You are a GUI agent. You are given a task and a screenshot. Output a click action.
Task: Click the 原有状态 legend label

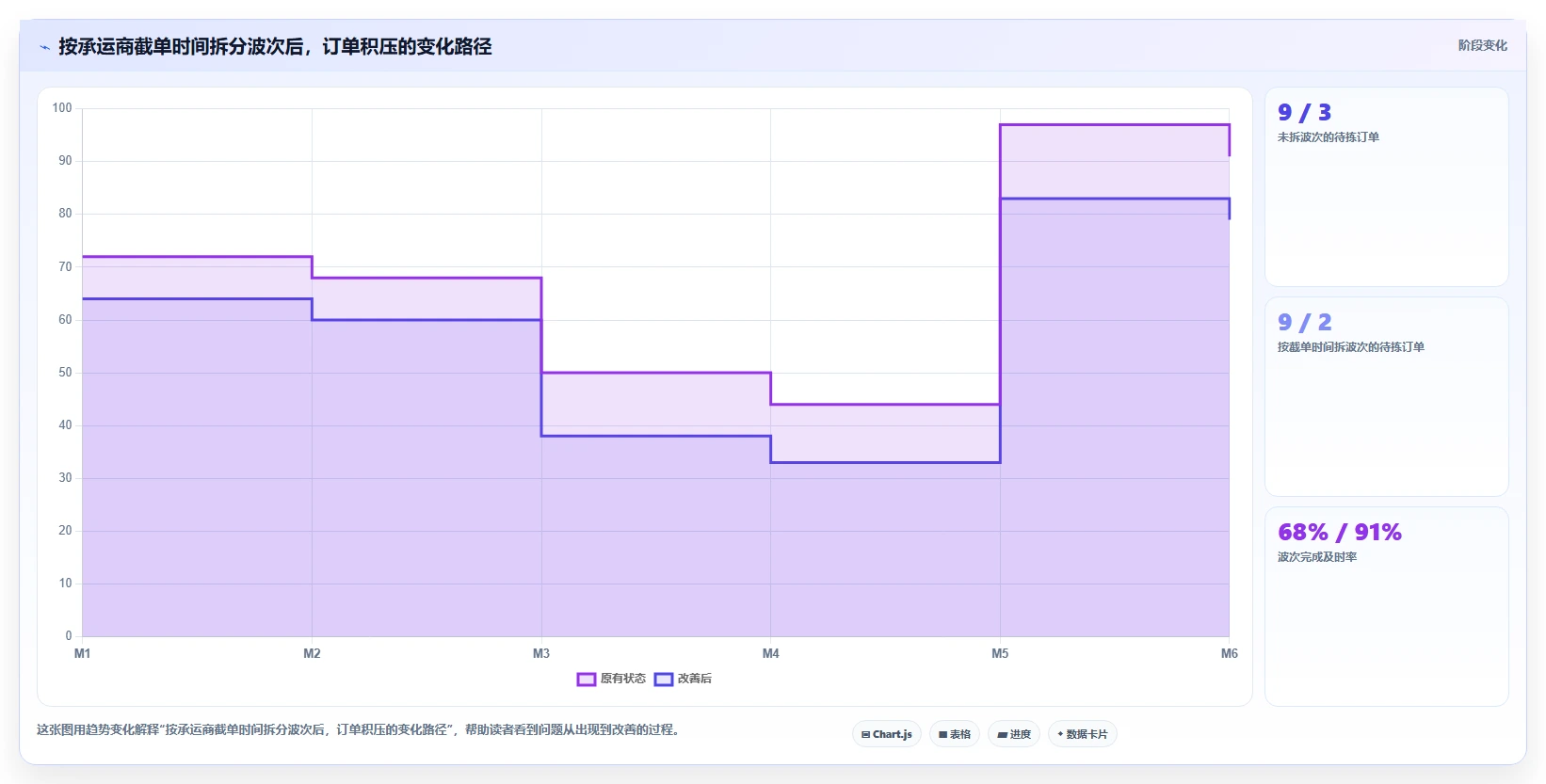point(623,680)
